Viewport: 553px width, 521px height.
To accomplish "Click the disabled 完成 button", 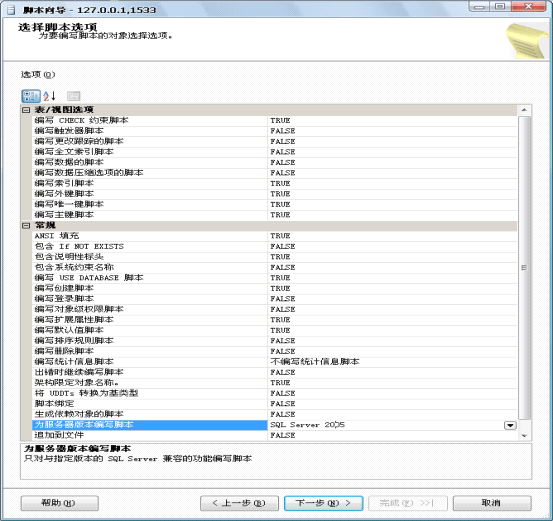I will pos(408,503).
